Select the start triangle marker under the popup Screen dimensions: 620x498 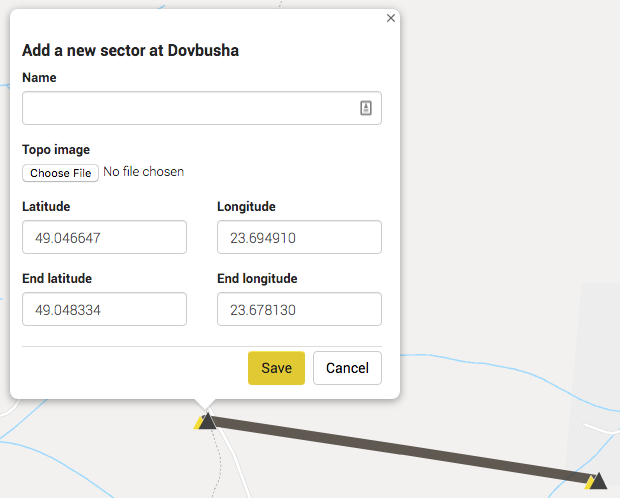[206, 421]
